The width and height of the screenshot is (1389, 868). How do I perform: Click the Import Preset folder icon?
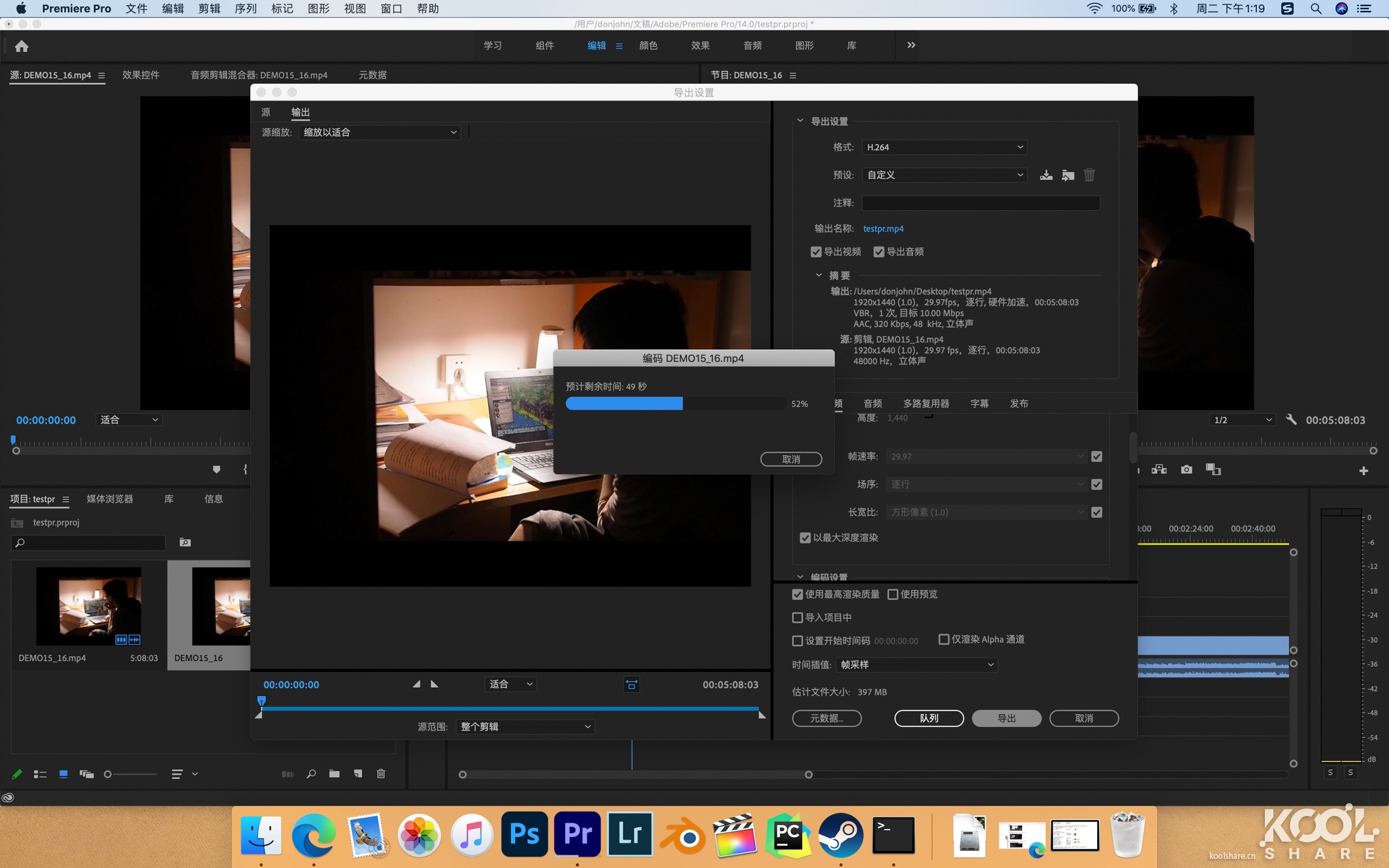pyautogui.click(x=1068, y=175)
